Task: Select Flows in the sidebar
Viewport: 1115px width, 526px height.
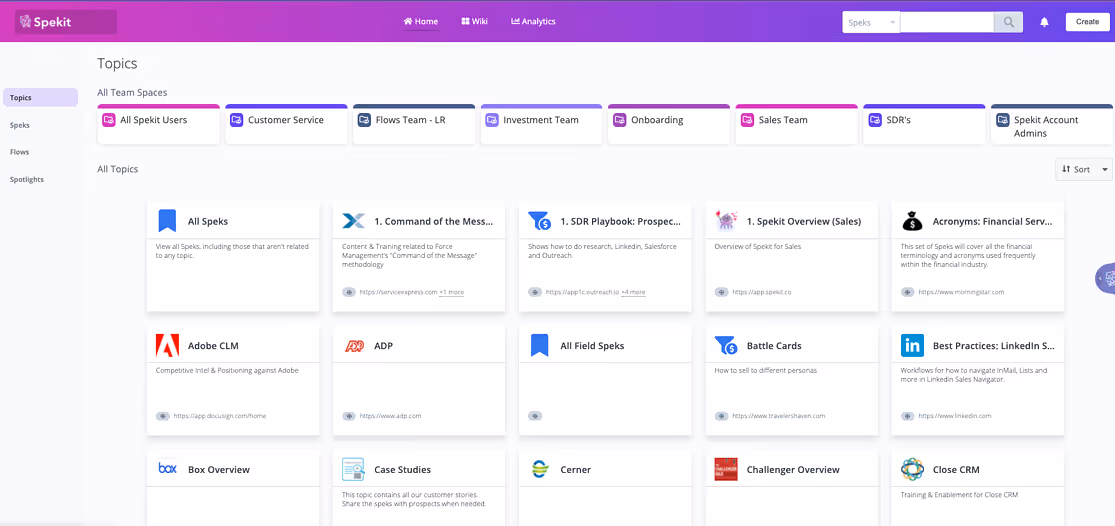Action: pos(19,152)
